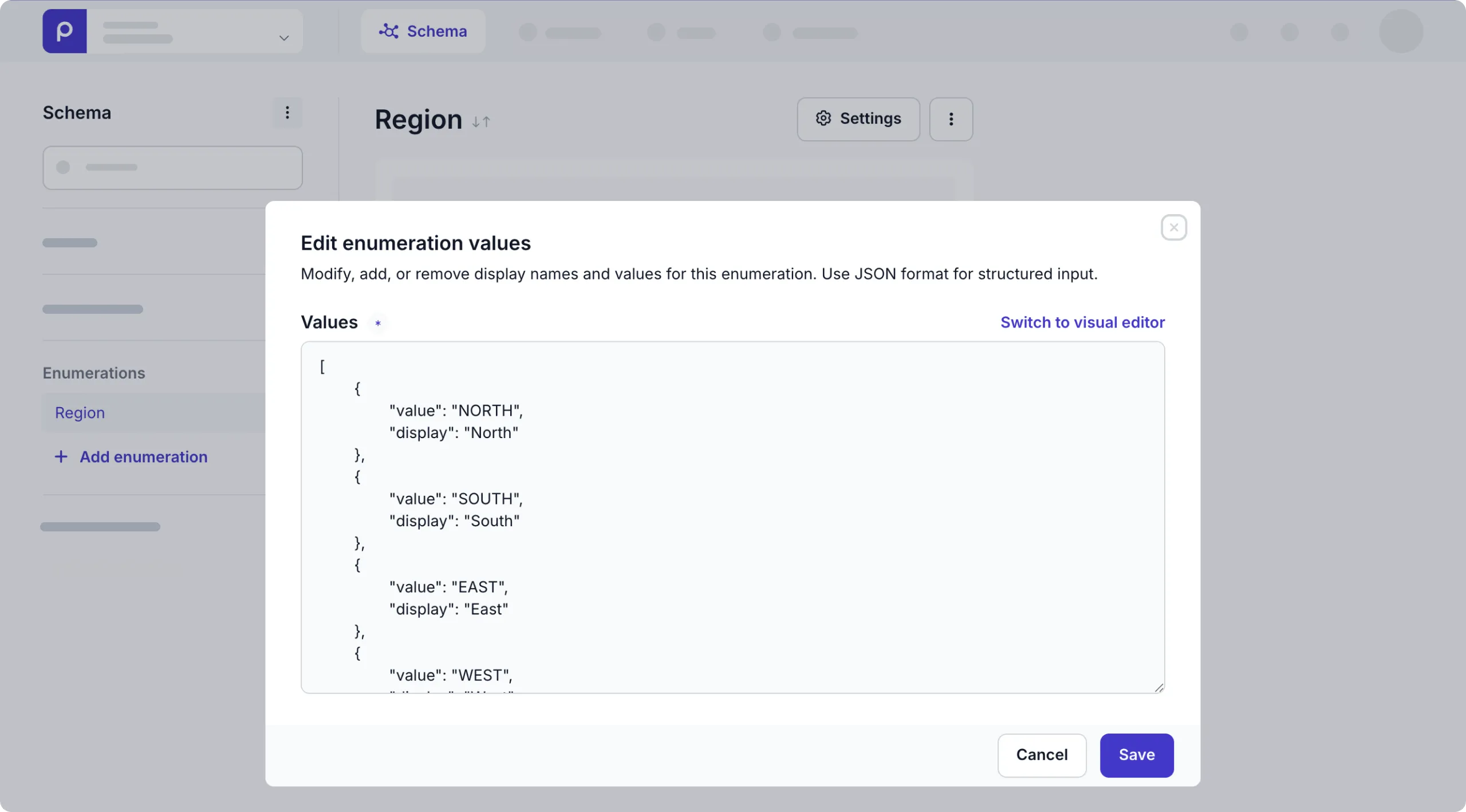Click the purple P logo icon
Viewport: 1466px width, 812px height.
click(64, 31)
